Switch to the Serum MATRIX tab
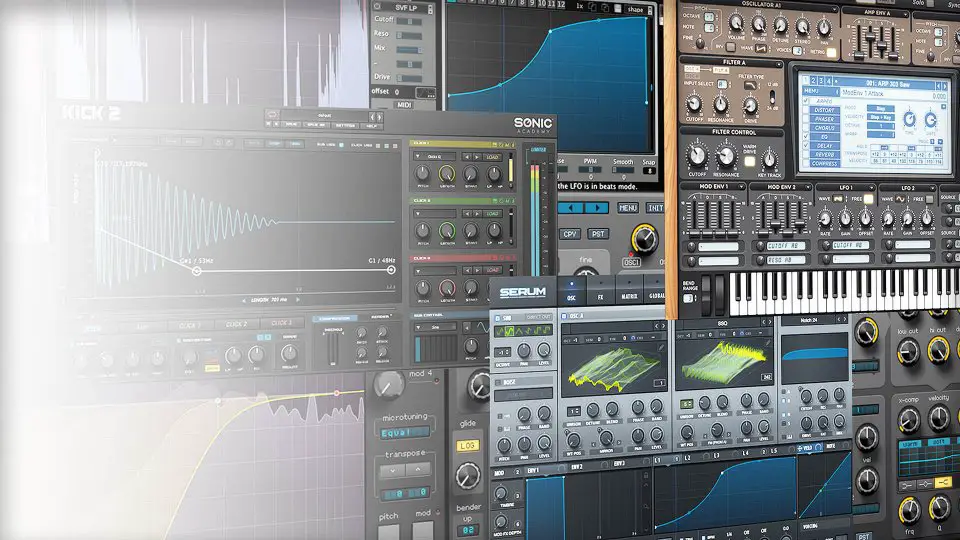 [629, 292]
